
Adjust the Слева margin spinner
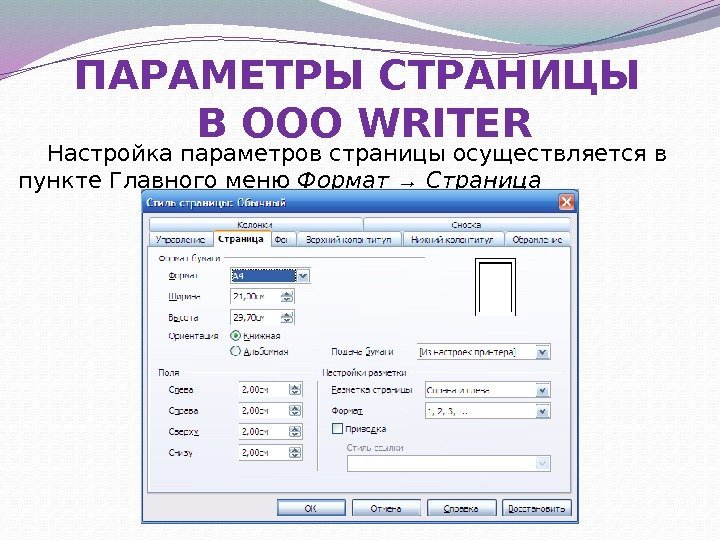pyautogui.click(x=295, y=390)
